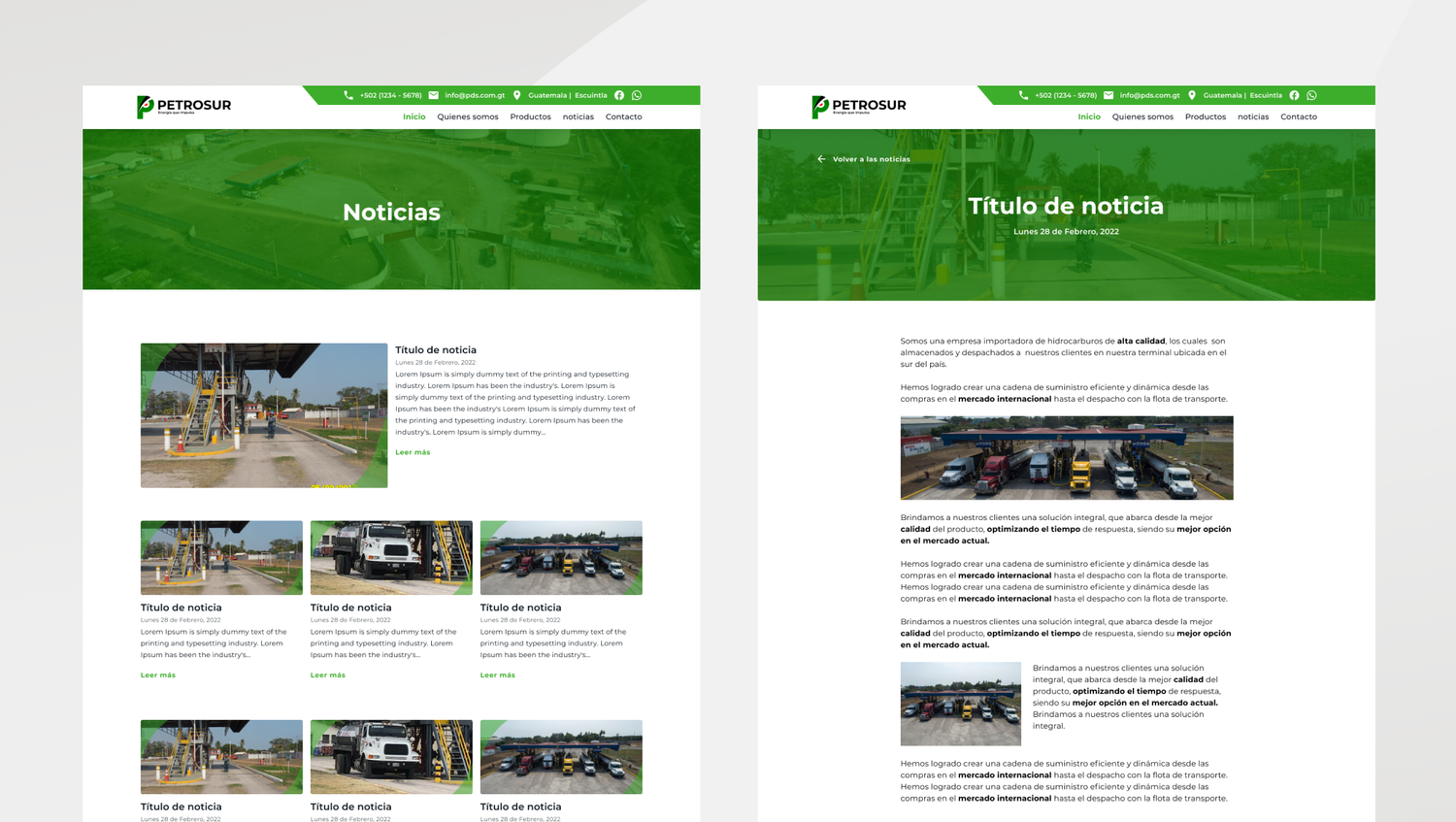
Task: Open the second-row truck fleet thumbnail
Action: pos(561,757)
